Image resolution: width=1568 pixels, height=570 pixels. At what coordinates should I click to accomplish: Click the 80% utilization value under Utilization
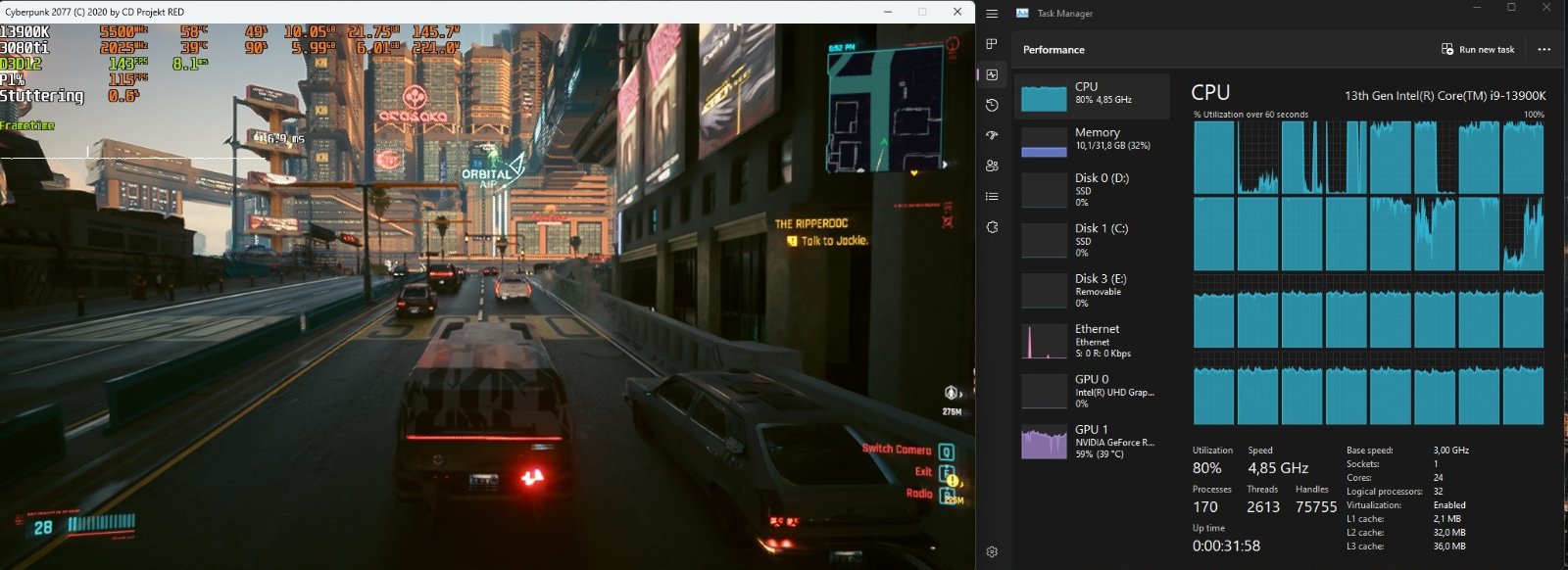1207,468
